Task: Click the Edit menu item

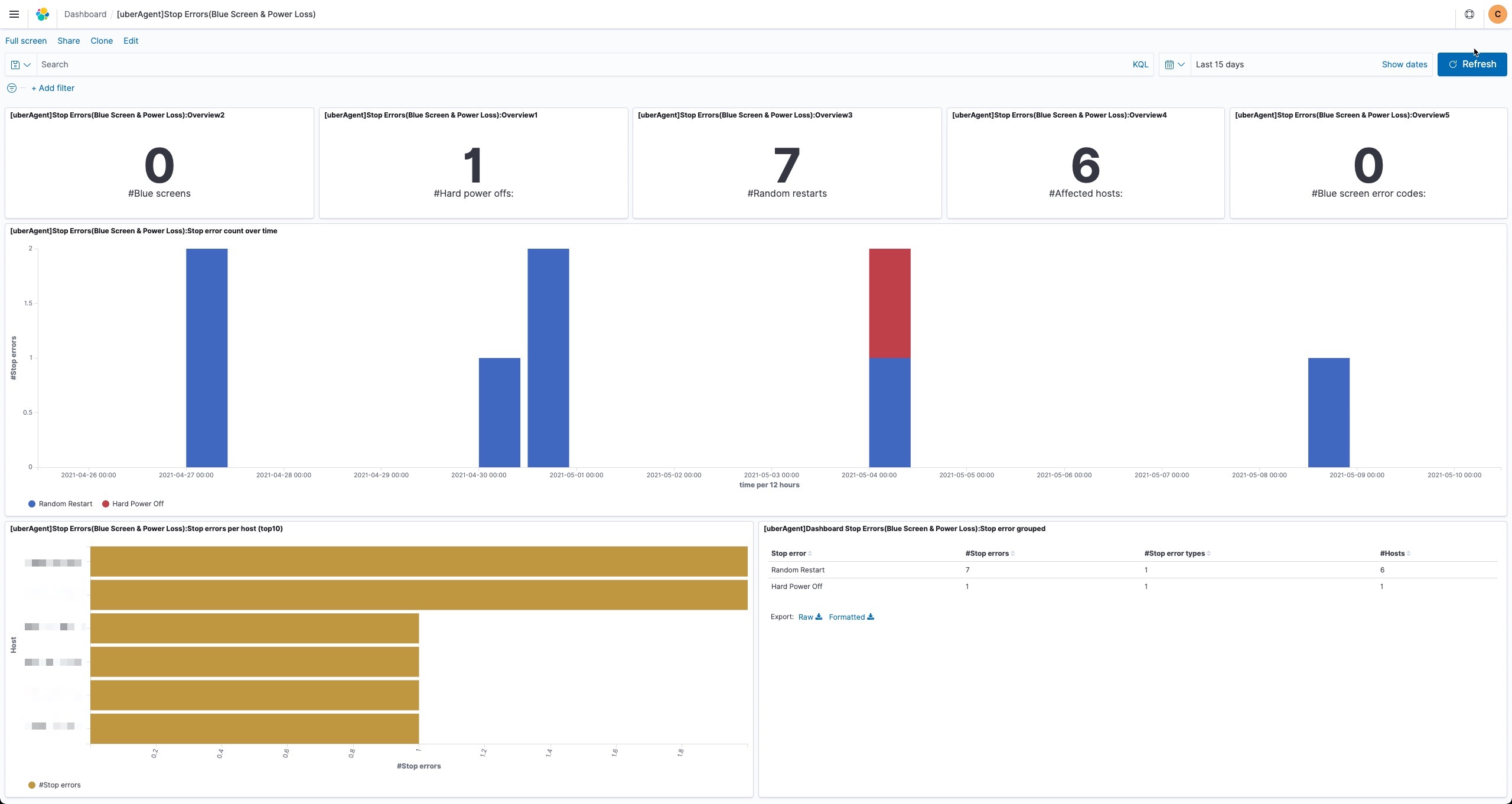Action: [131, 41]
